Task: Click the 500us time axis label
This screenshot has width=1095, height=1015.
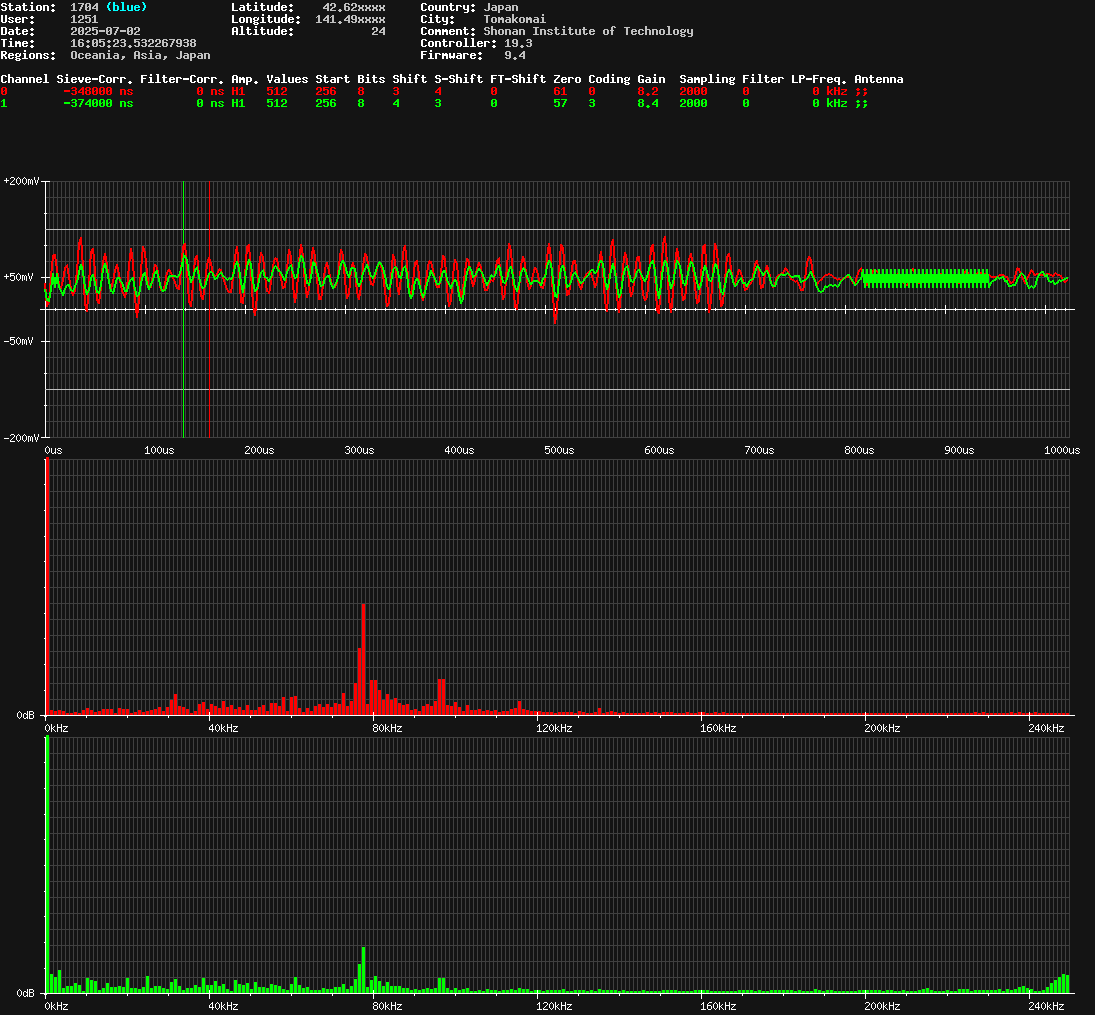Action: [559, 451]
